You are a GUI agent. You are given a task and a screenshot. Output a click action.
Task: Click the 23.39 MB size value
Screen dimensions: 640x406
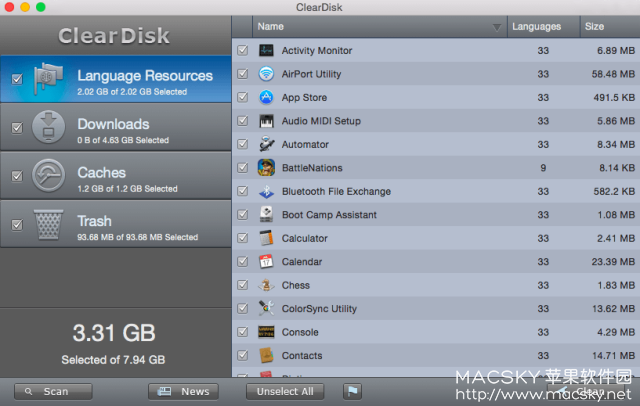pyautogui.click(x=613, y=262)
